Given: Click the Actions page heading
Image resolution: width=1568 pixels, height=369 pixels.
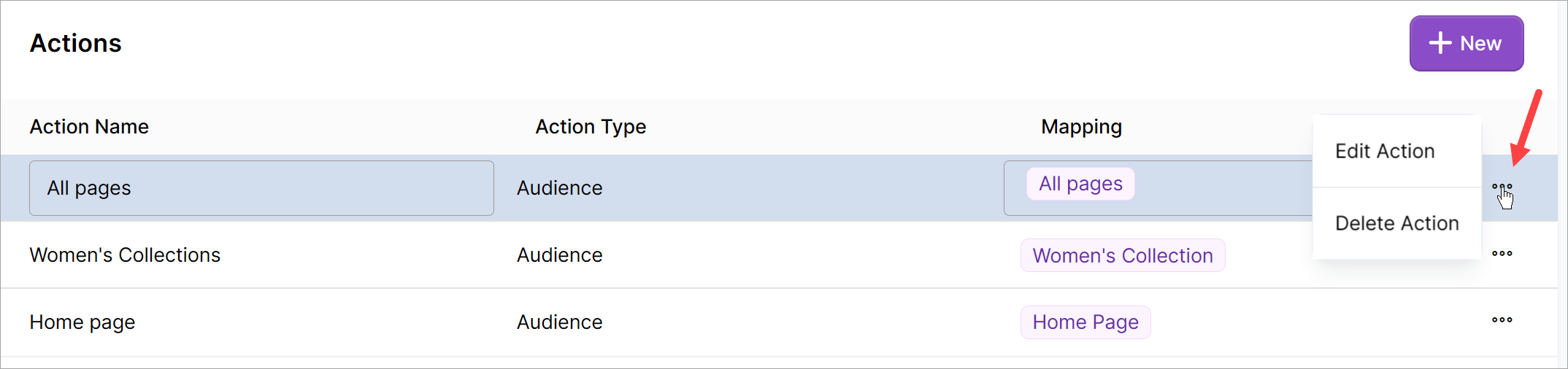Looking at the screenshot, I should click(76, 44).
